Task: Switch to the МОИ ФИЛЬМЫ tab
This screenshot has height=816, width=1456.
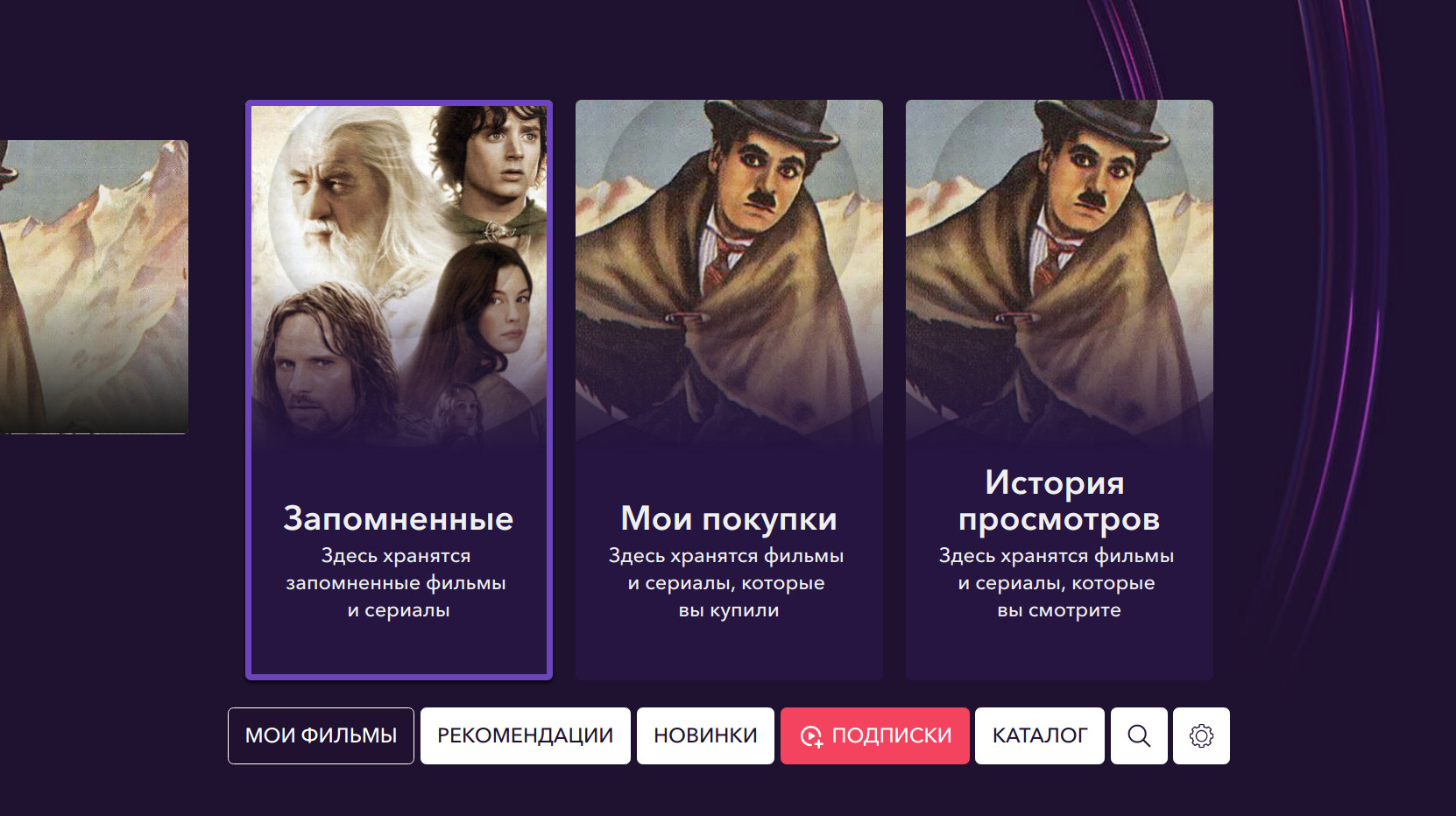Action: point(321,735)
